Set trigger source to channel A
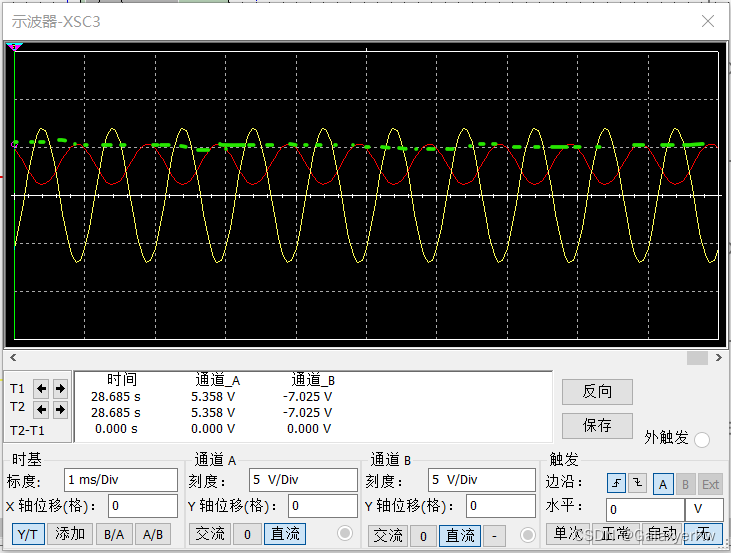The image size is (731, 553). 663,484
